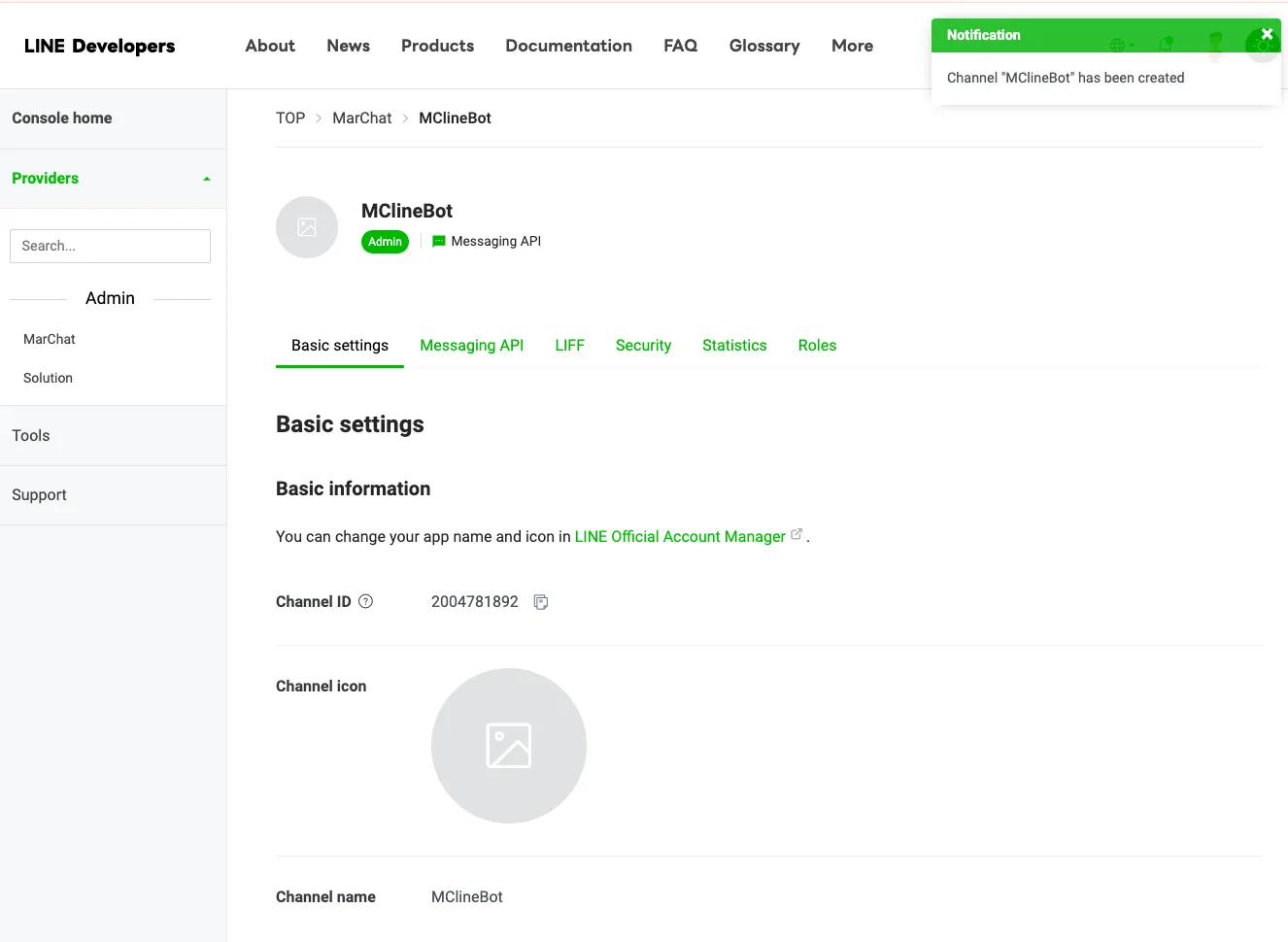Expand the More menu
Viewport: 1288px width, 942px height.
click(853, 46)
